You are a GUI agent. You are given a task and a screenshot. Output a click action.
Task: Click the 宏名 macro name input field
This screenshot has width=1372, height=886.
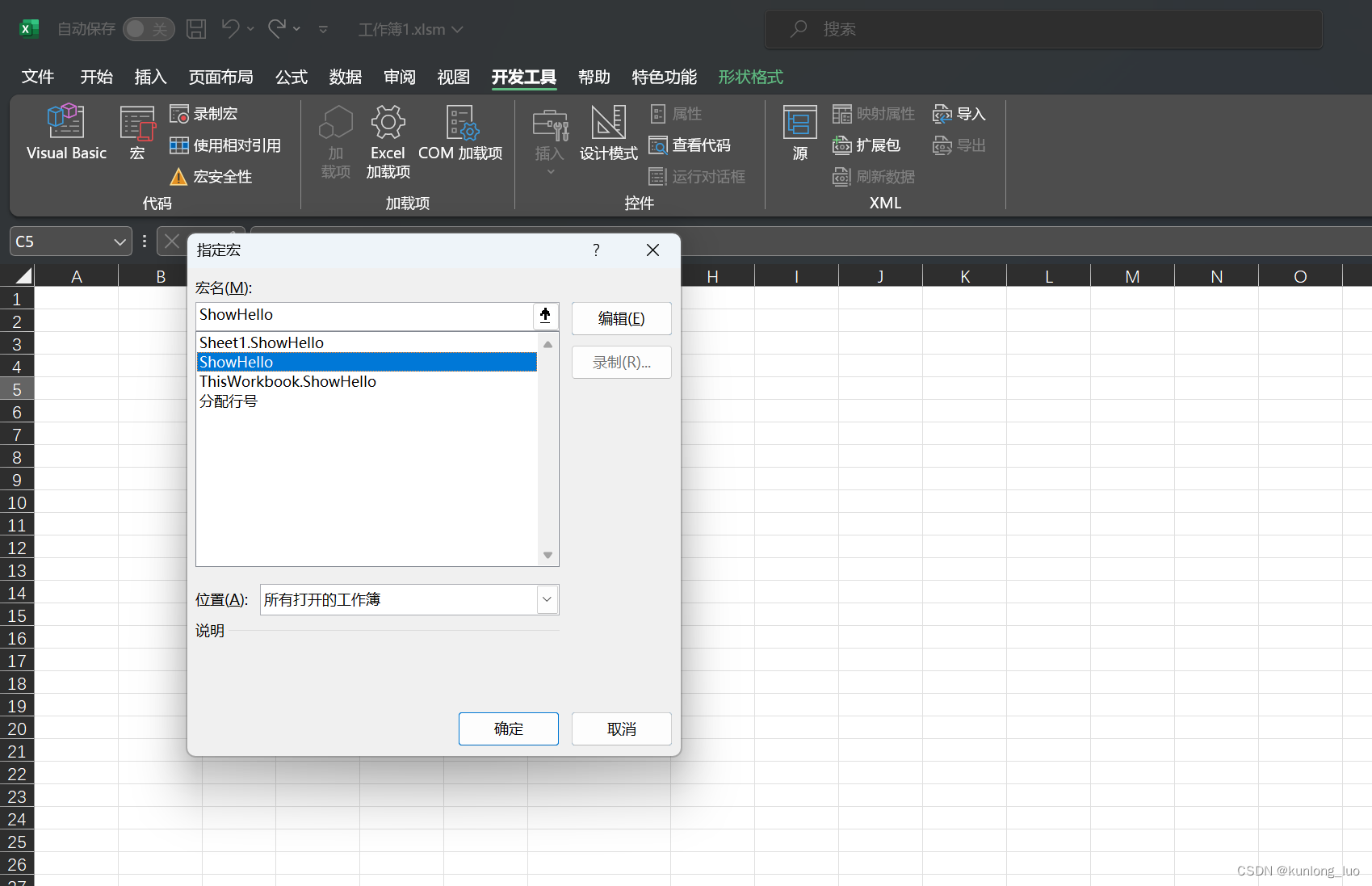click(364, 316)
